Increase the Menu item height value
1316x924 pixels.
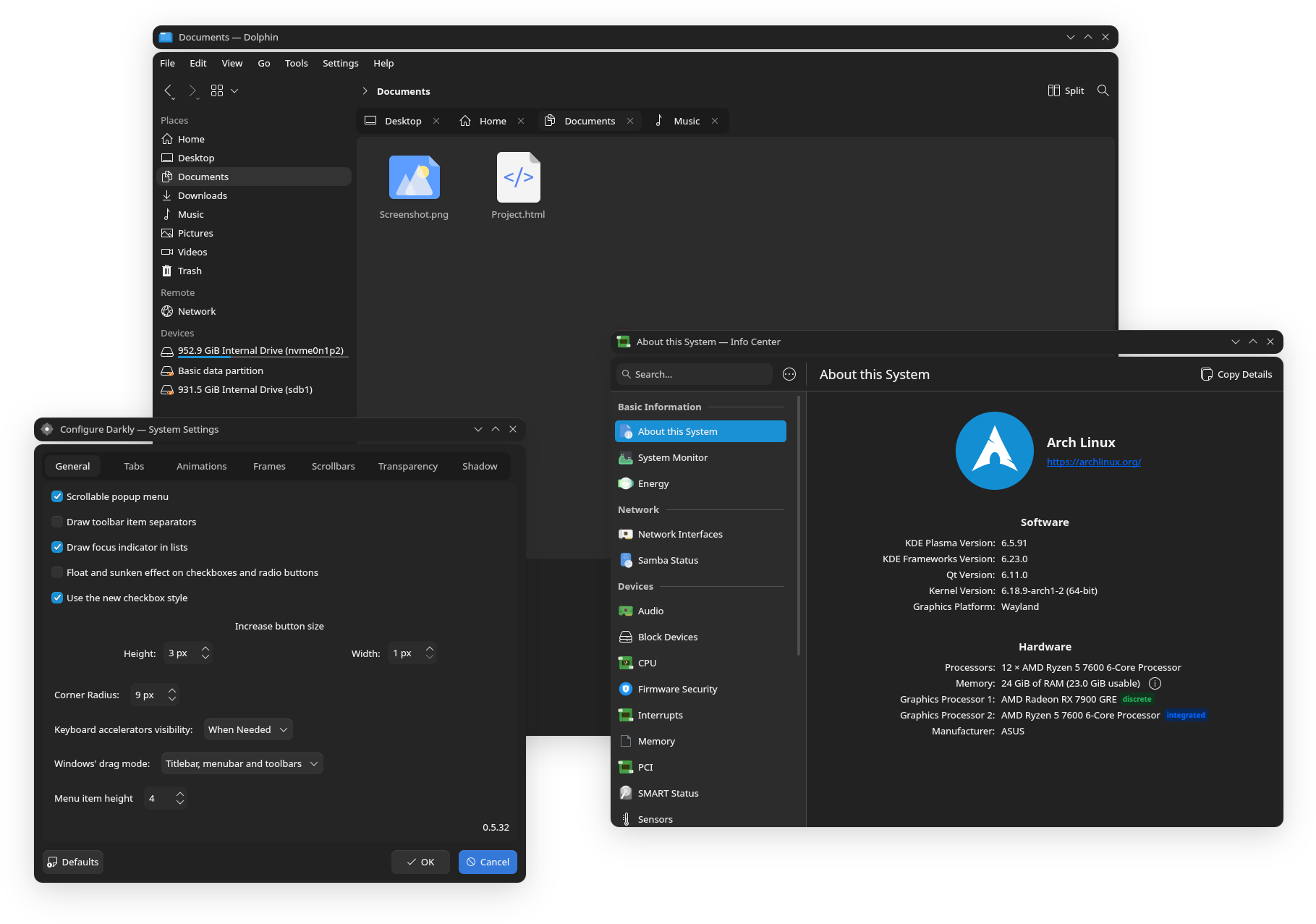coord(180,793)
